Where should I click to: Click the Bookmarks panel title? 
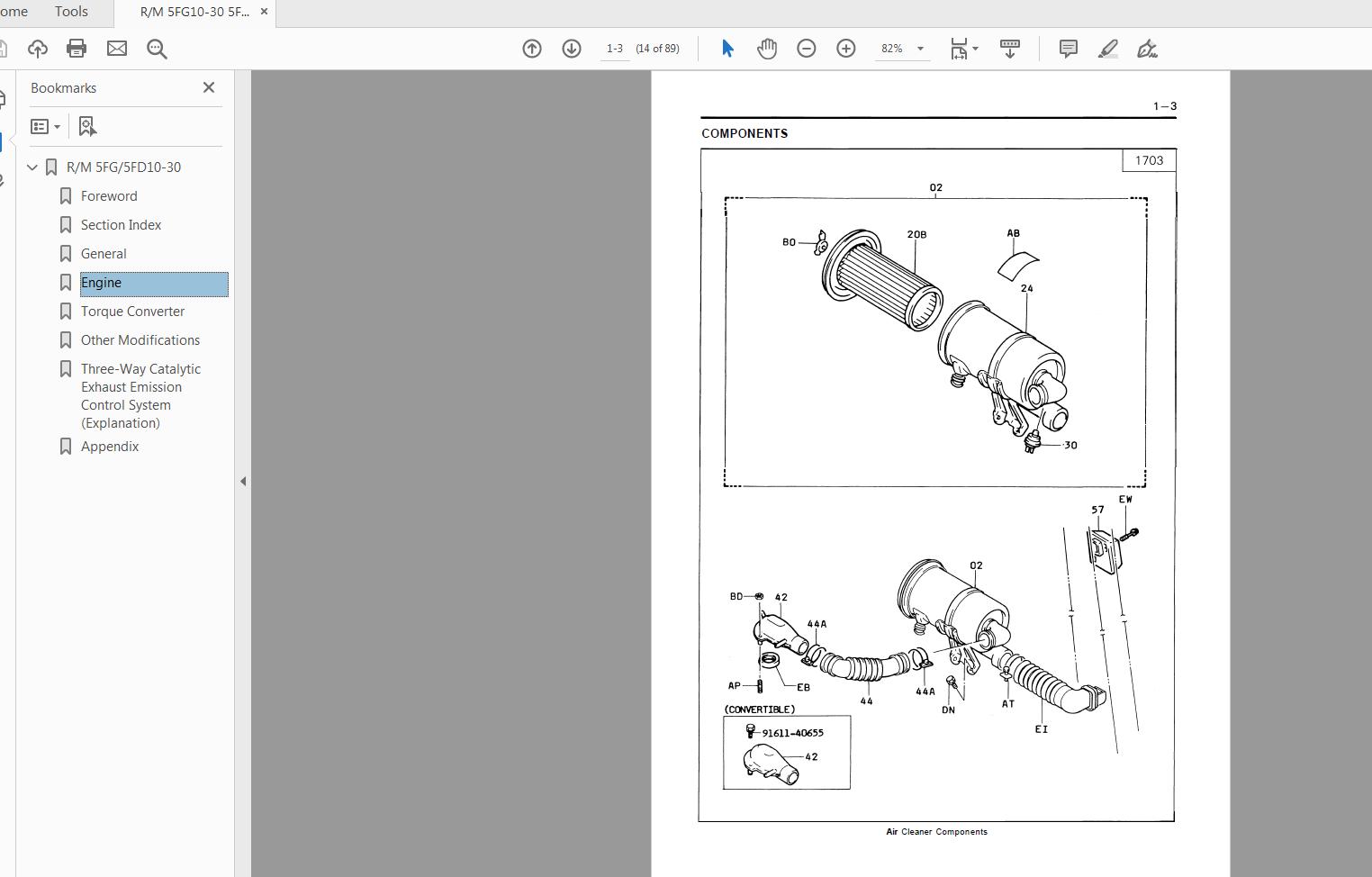pos(63,88)
